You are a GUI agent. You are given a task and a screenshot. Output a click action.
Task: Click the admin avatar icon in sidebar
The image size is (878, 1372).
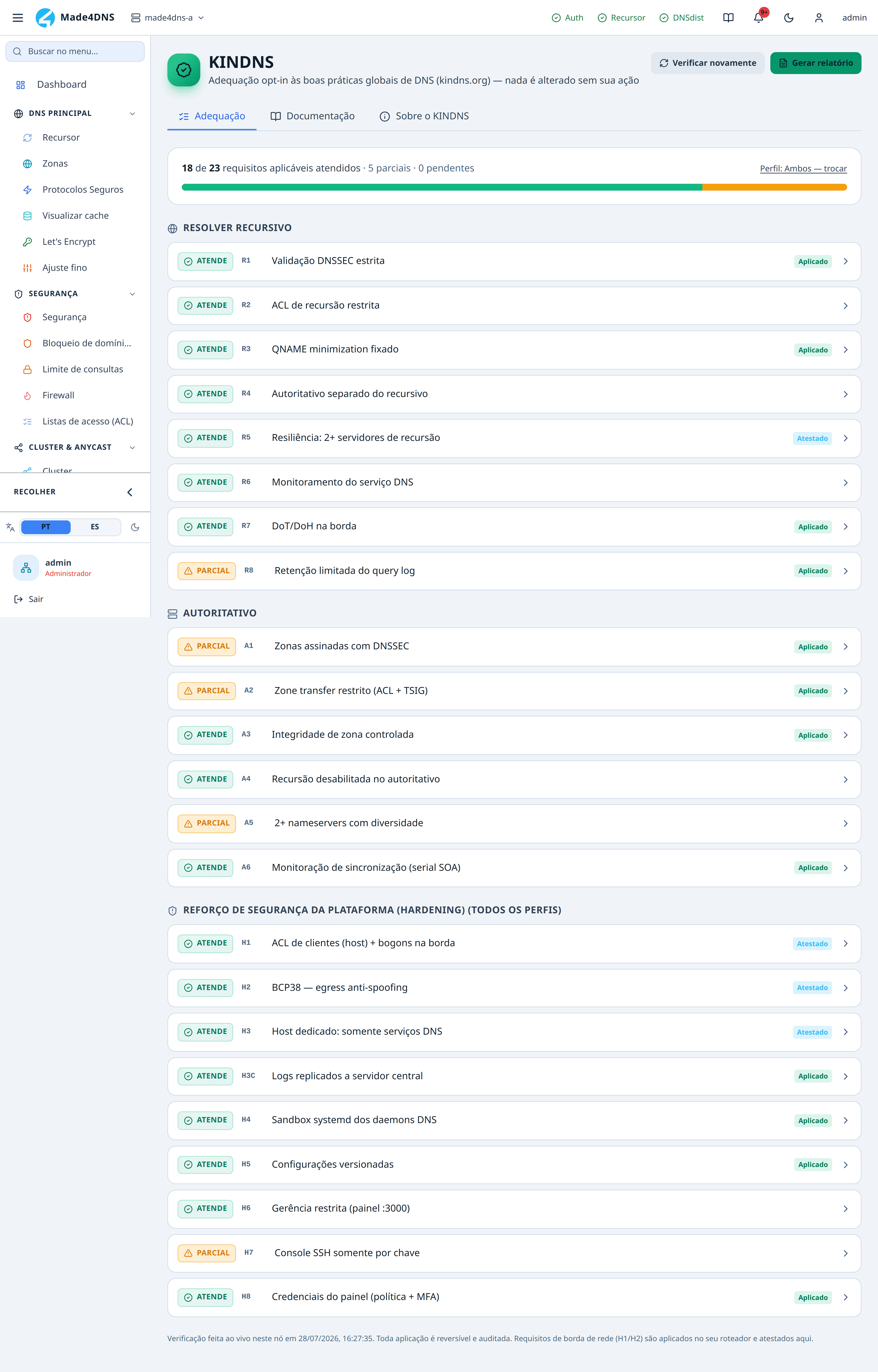pos(26,567)
